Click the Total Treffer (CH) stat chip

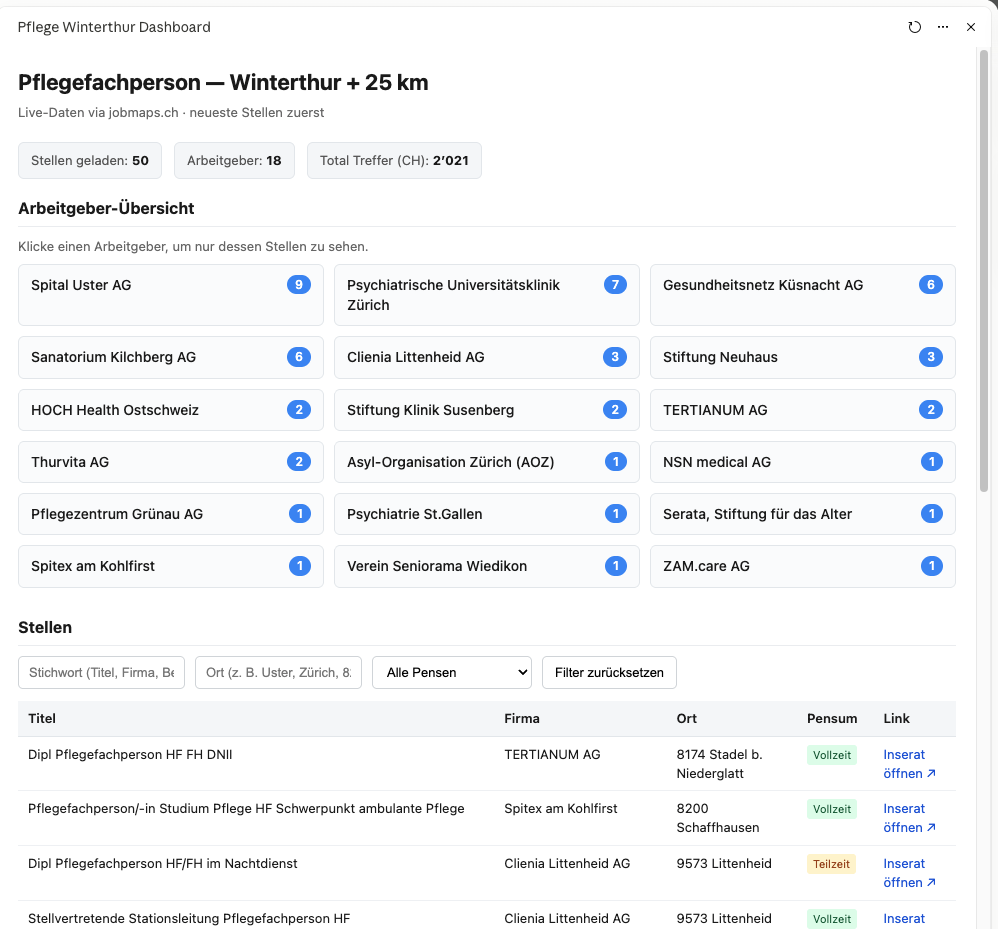coord(394,160)
